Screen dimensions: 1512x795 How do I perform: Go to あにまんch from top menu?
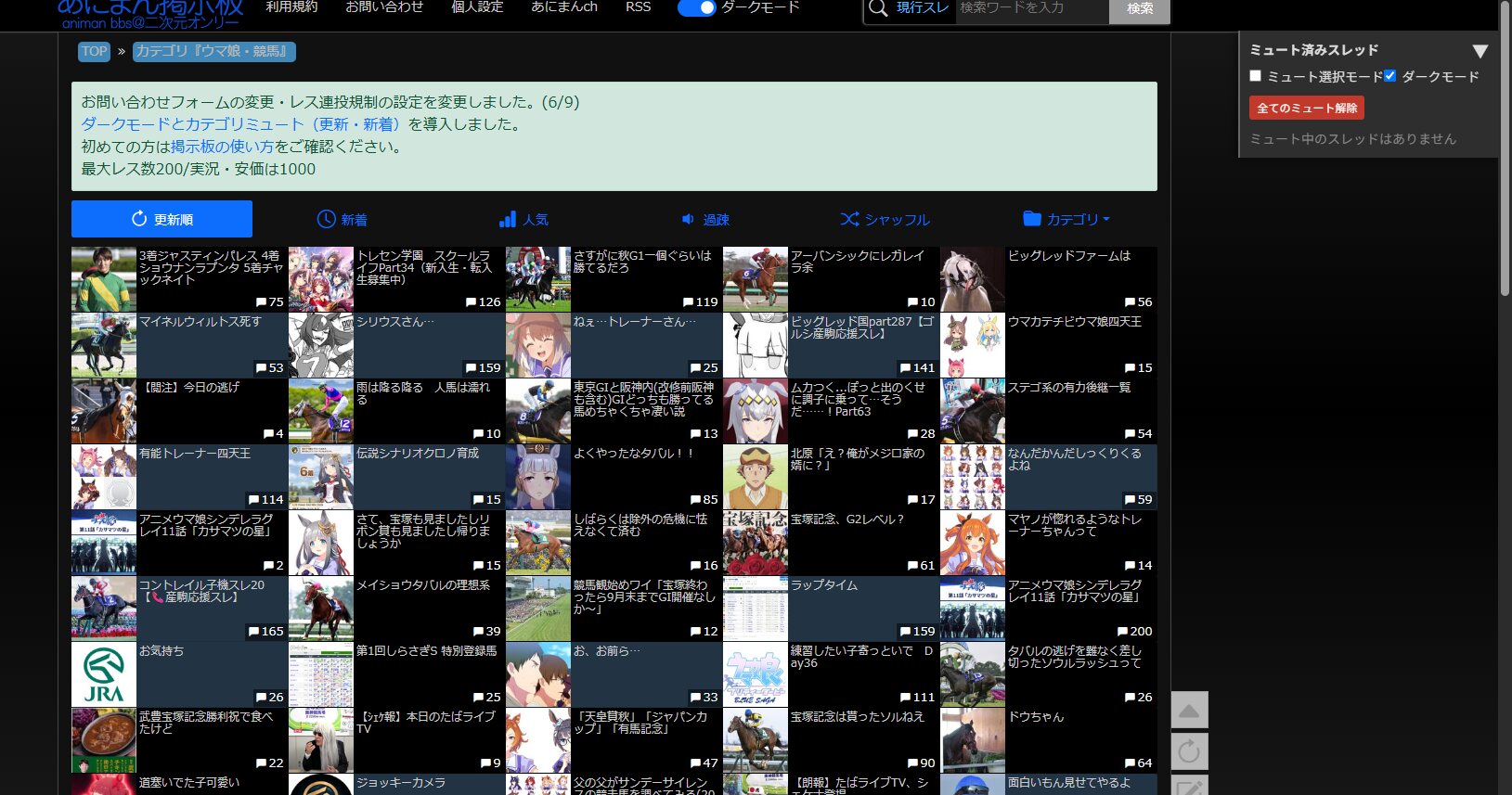tap(564, 7)
